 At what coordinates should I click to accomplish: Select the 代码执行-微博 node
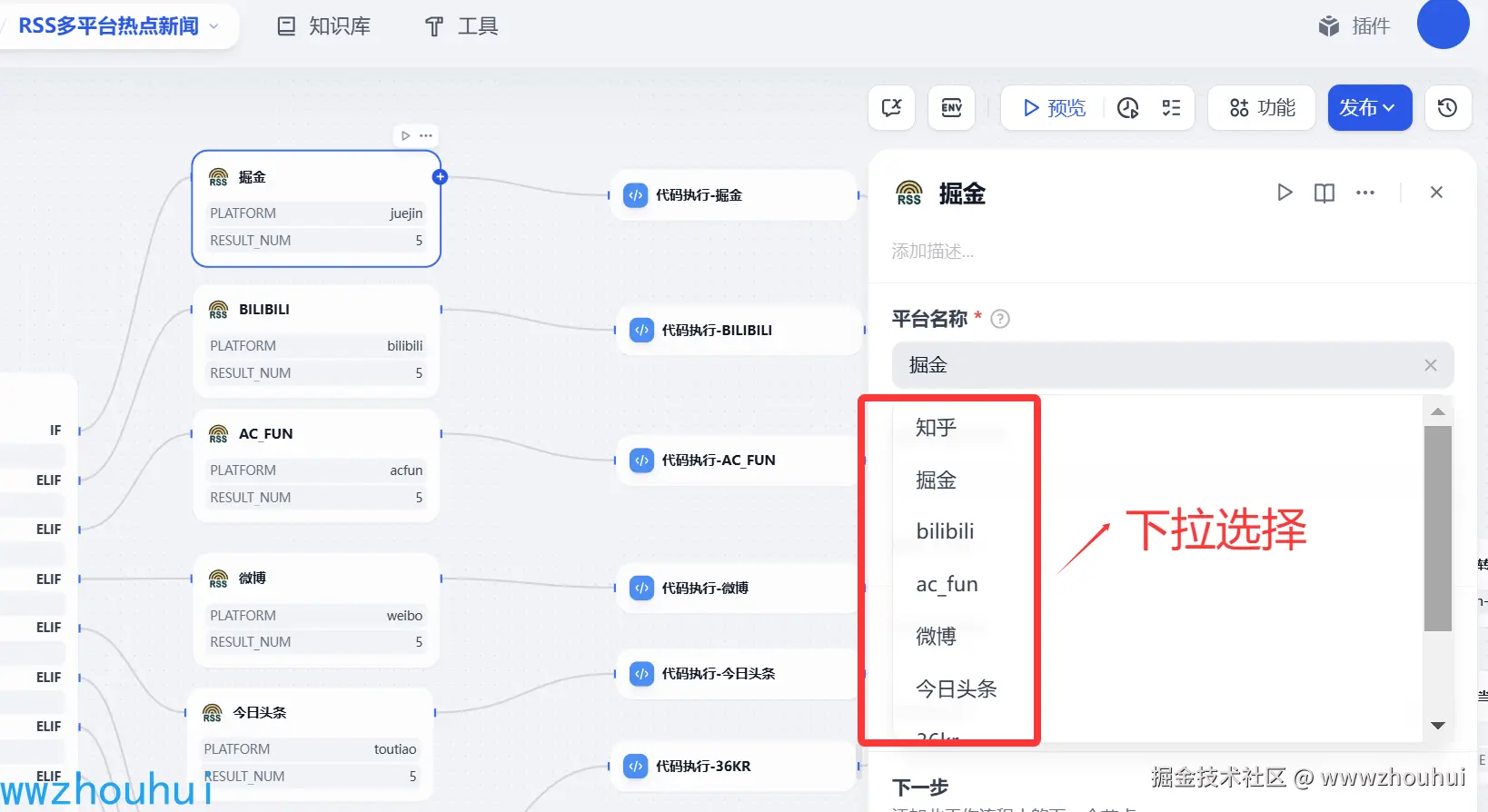(737, 589)
